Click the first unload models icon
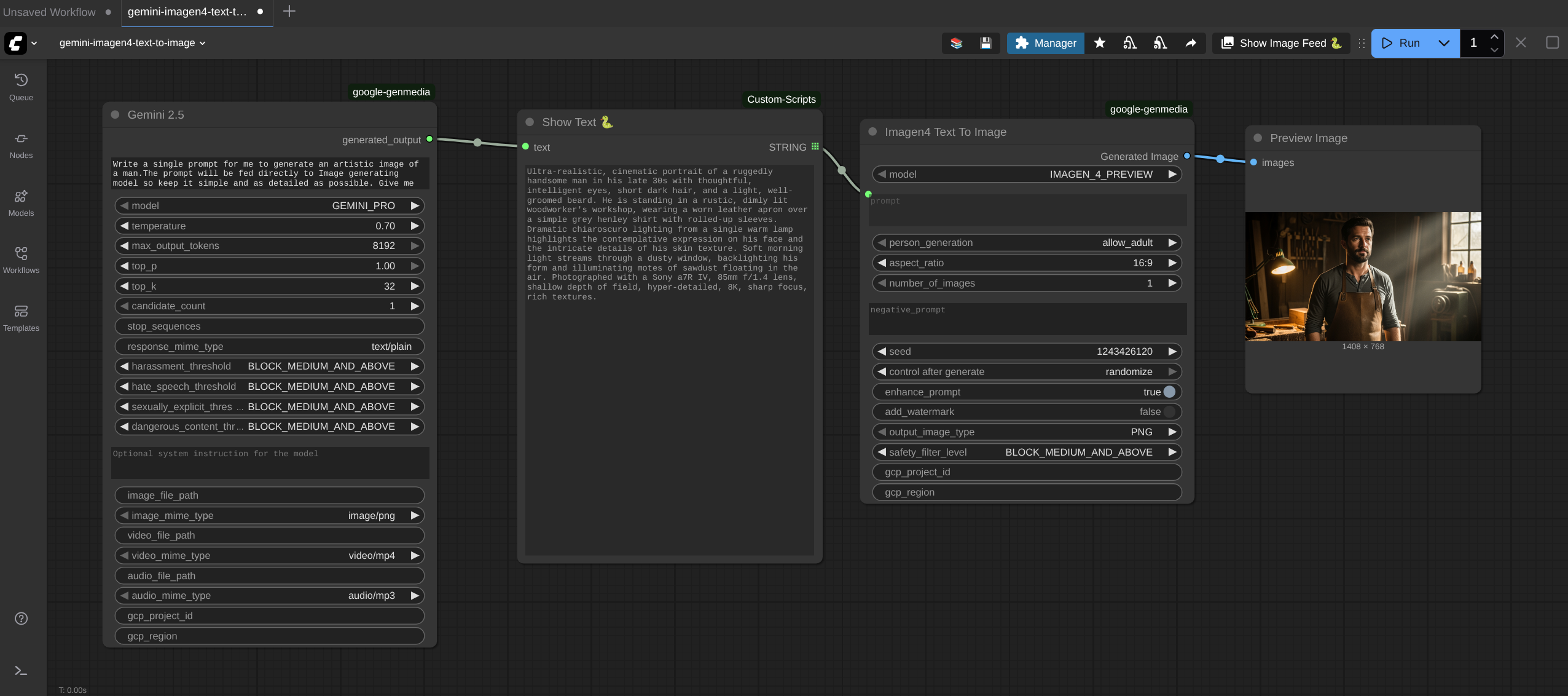1568x696 pixels. [1130, 43]
